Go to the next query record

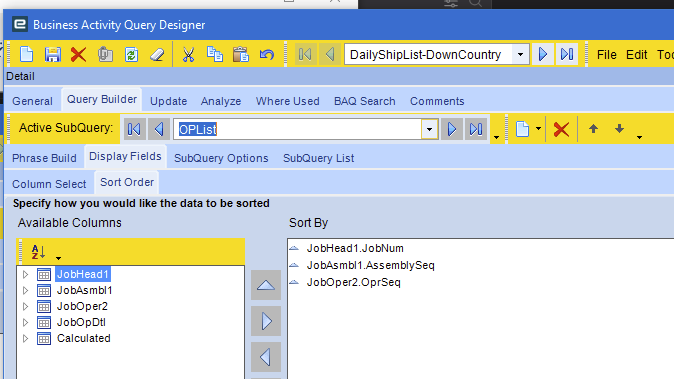click(542, 54)
